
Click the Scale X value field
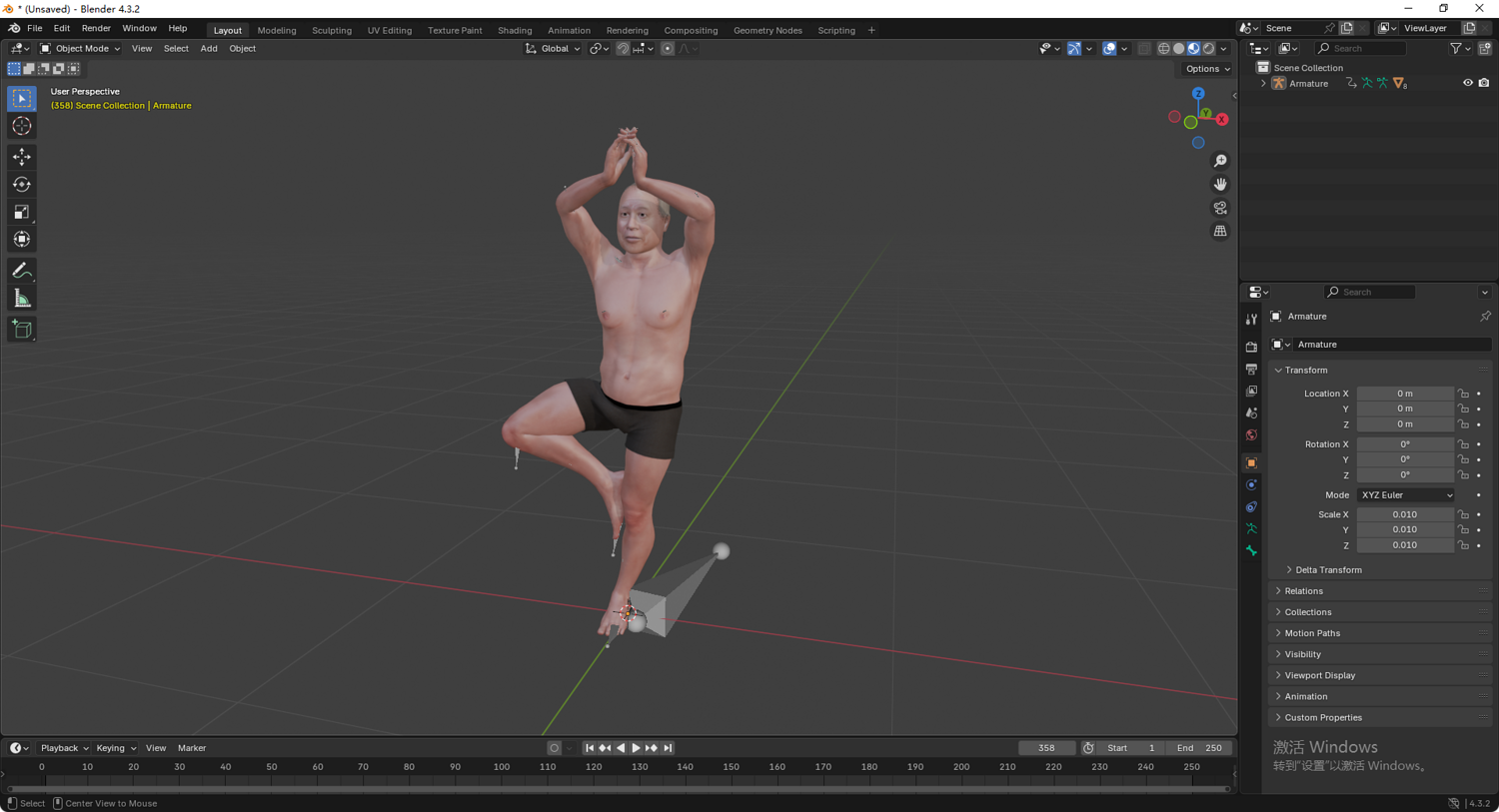1405,515
